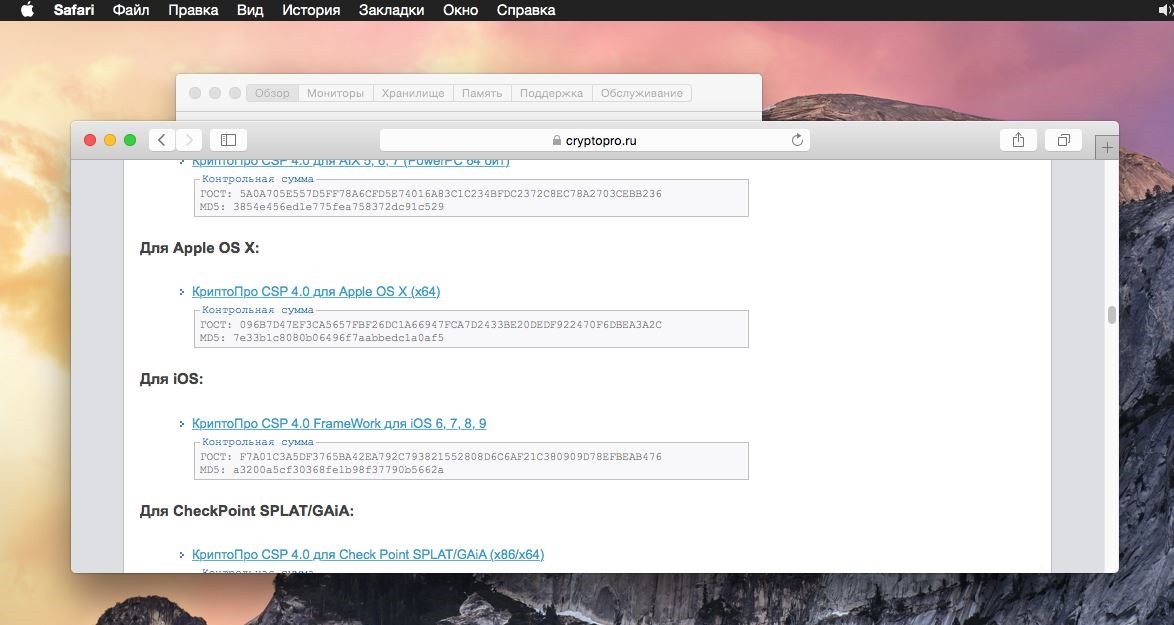This screenshot has width=1174, height=625.
Task: Click the Для iOS heading
Action: point(171,379)
